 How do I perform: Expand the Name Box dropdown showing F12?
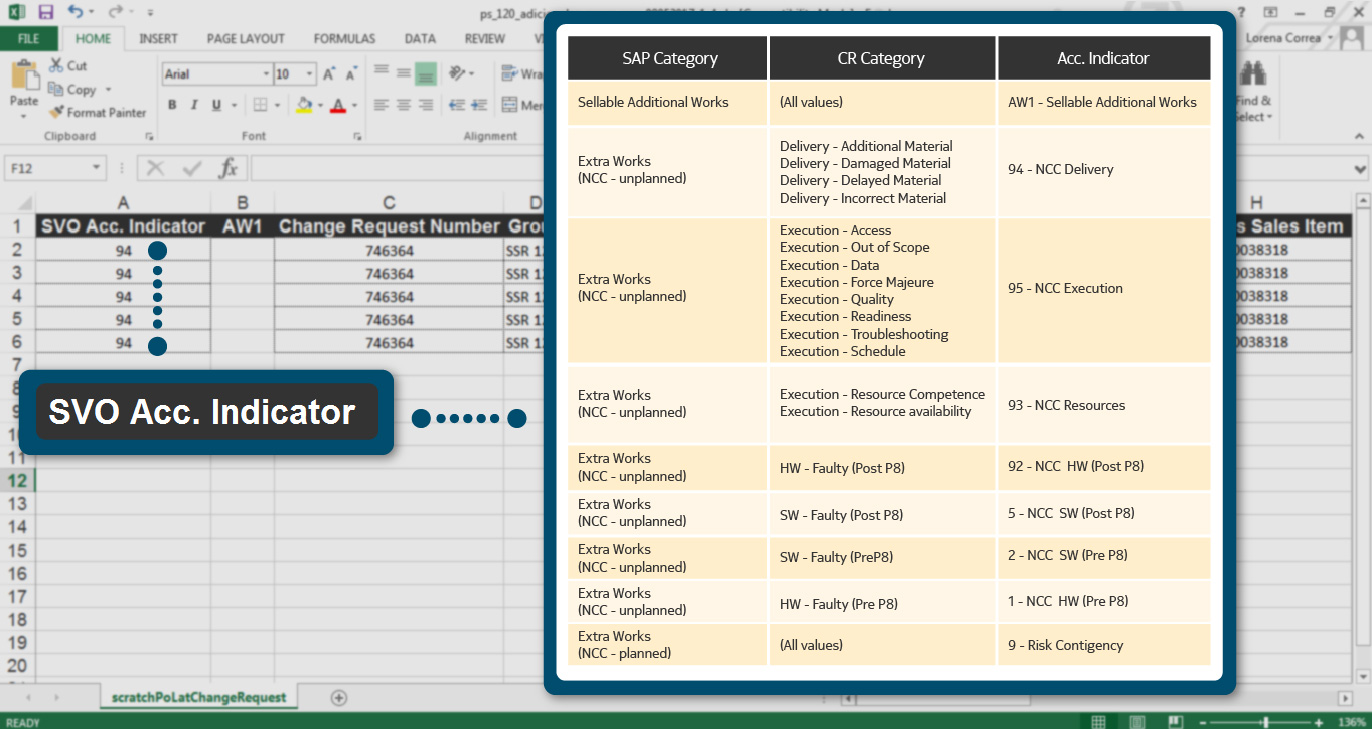97,168
